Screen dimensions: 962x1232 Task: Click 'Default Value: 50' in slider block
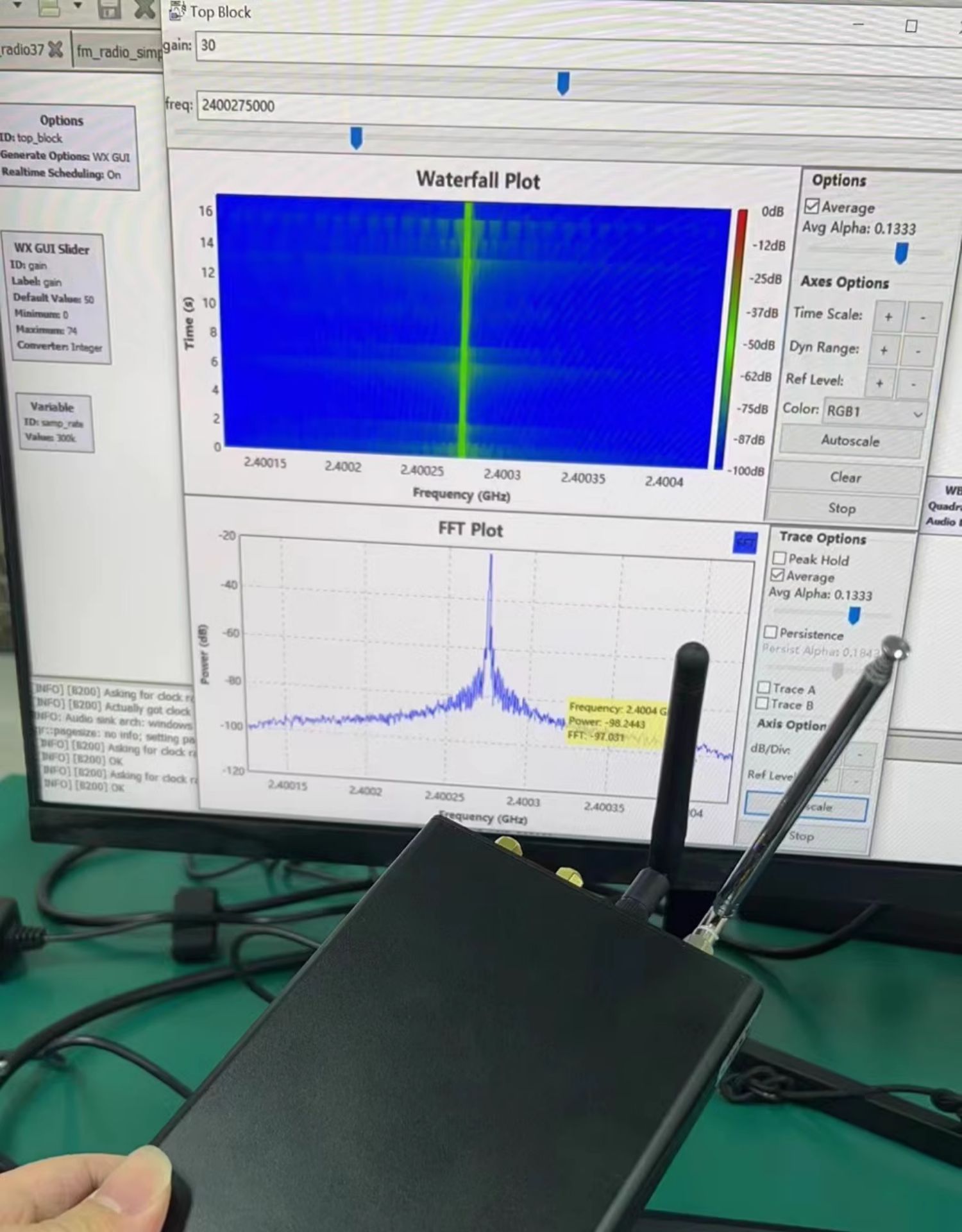click(53, 298)
